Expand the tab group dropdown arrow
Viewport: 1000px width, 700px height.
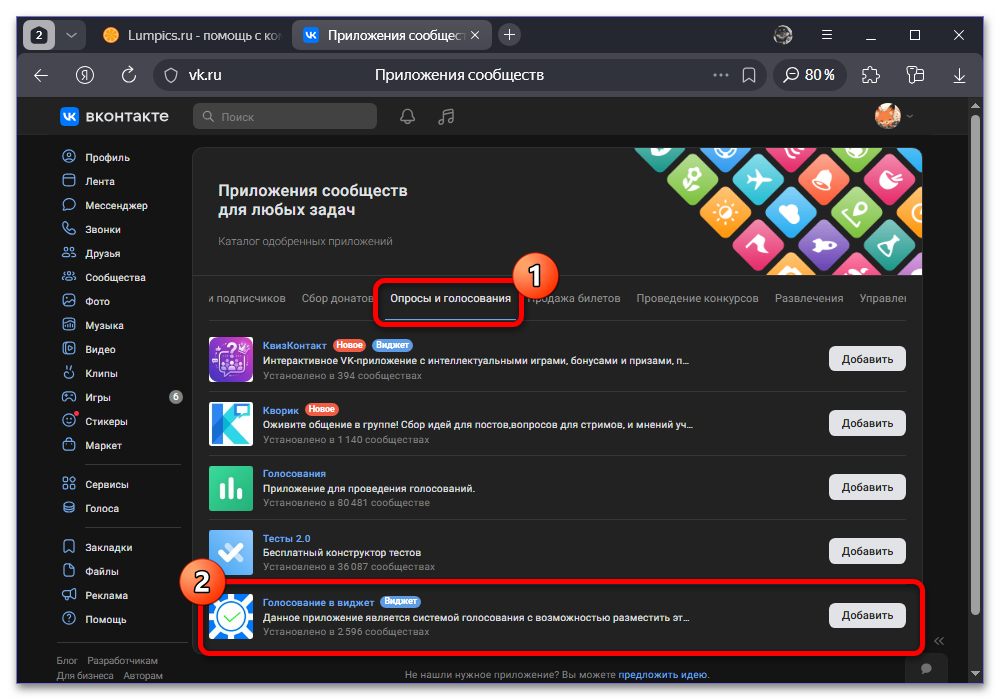tap(71, 35)
